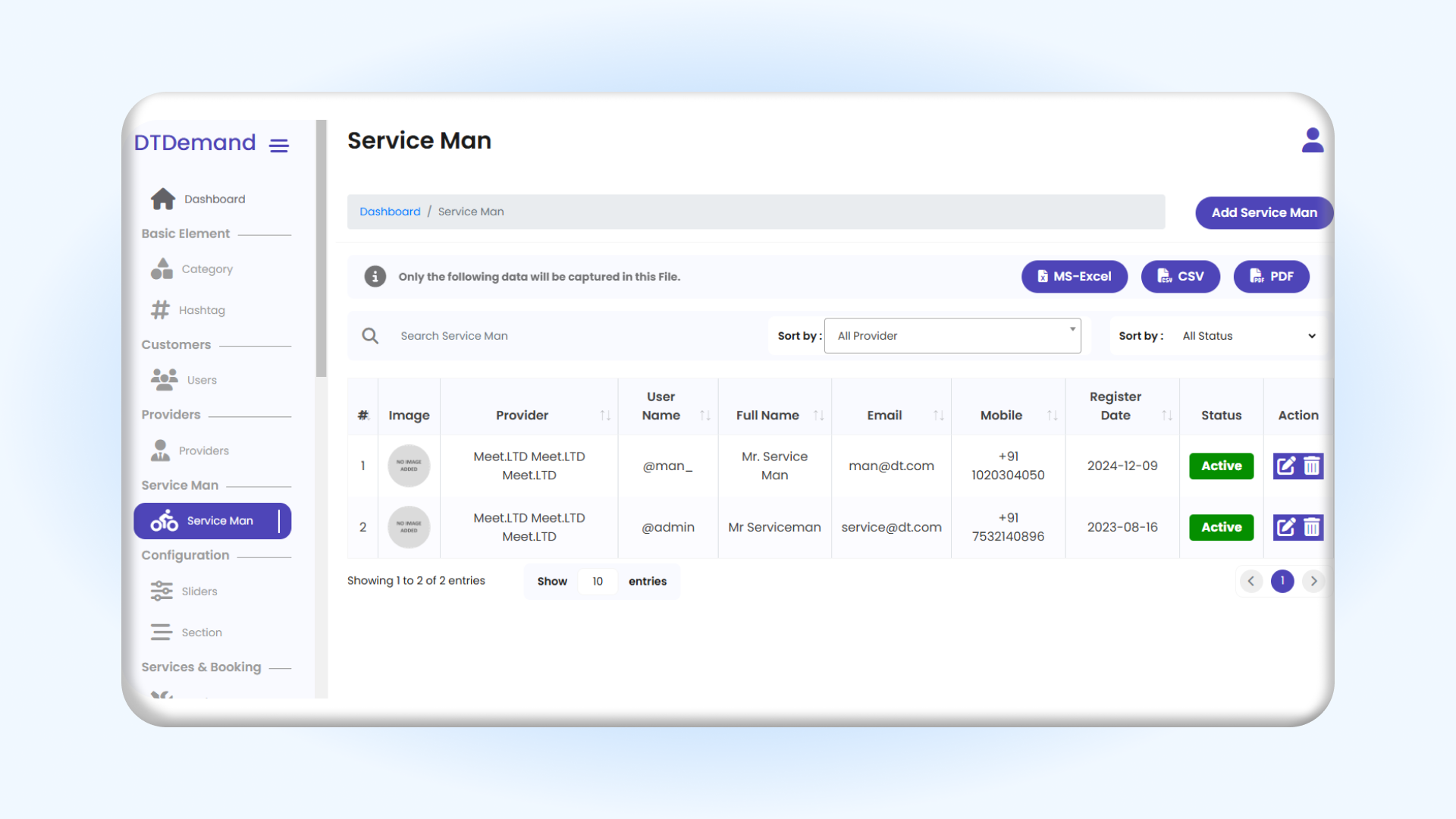The height and width of the screenshot is (819, 1456).
Task: Open the Section configuration item
Action: tap(201, 632)
